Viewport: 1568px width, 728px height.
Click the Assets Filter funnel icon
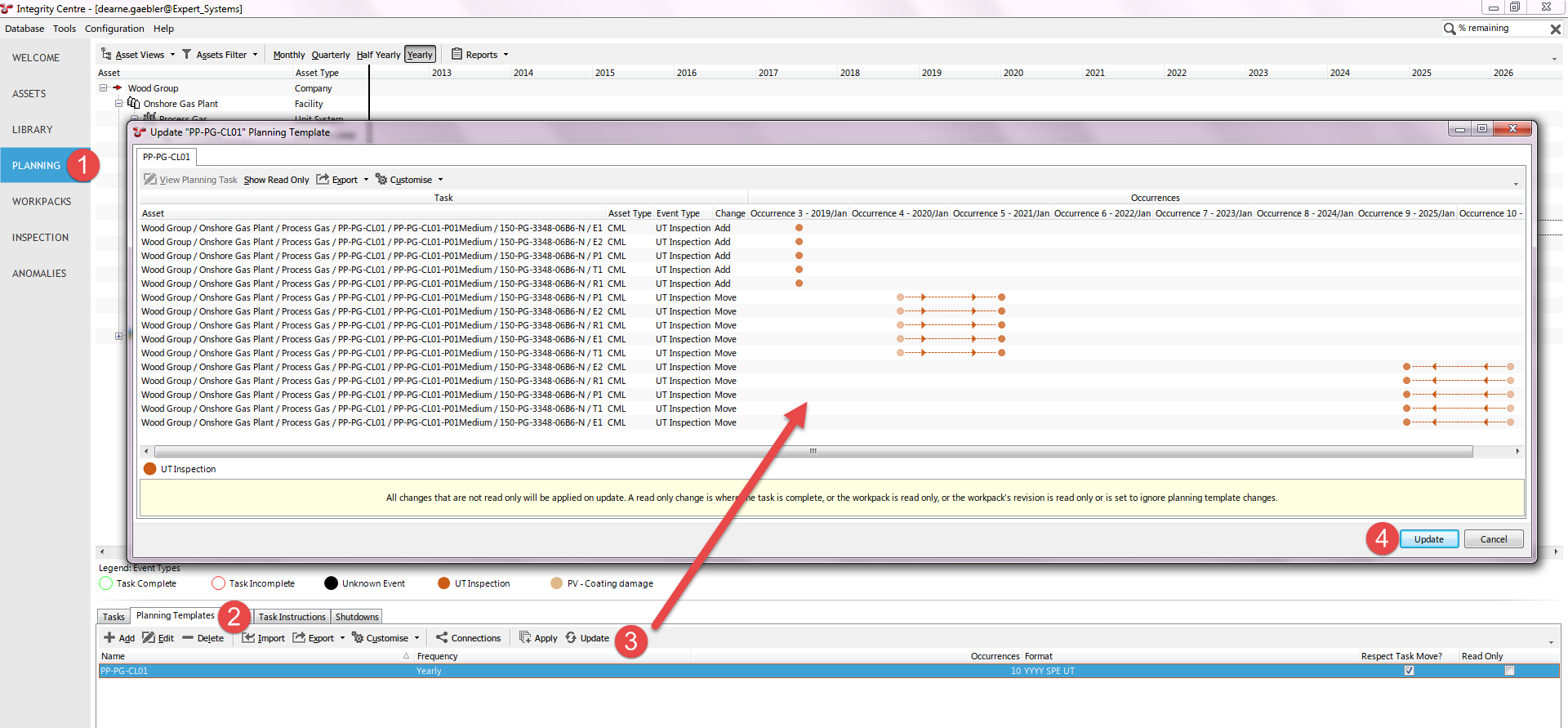[187, 55]
